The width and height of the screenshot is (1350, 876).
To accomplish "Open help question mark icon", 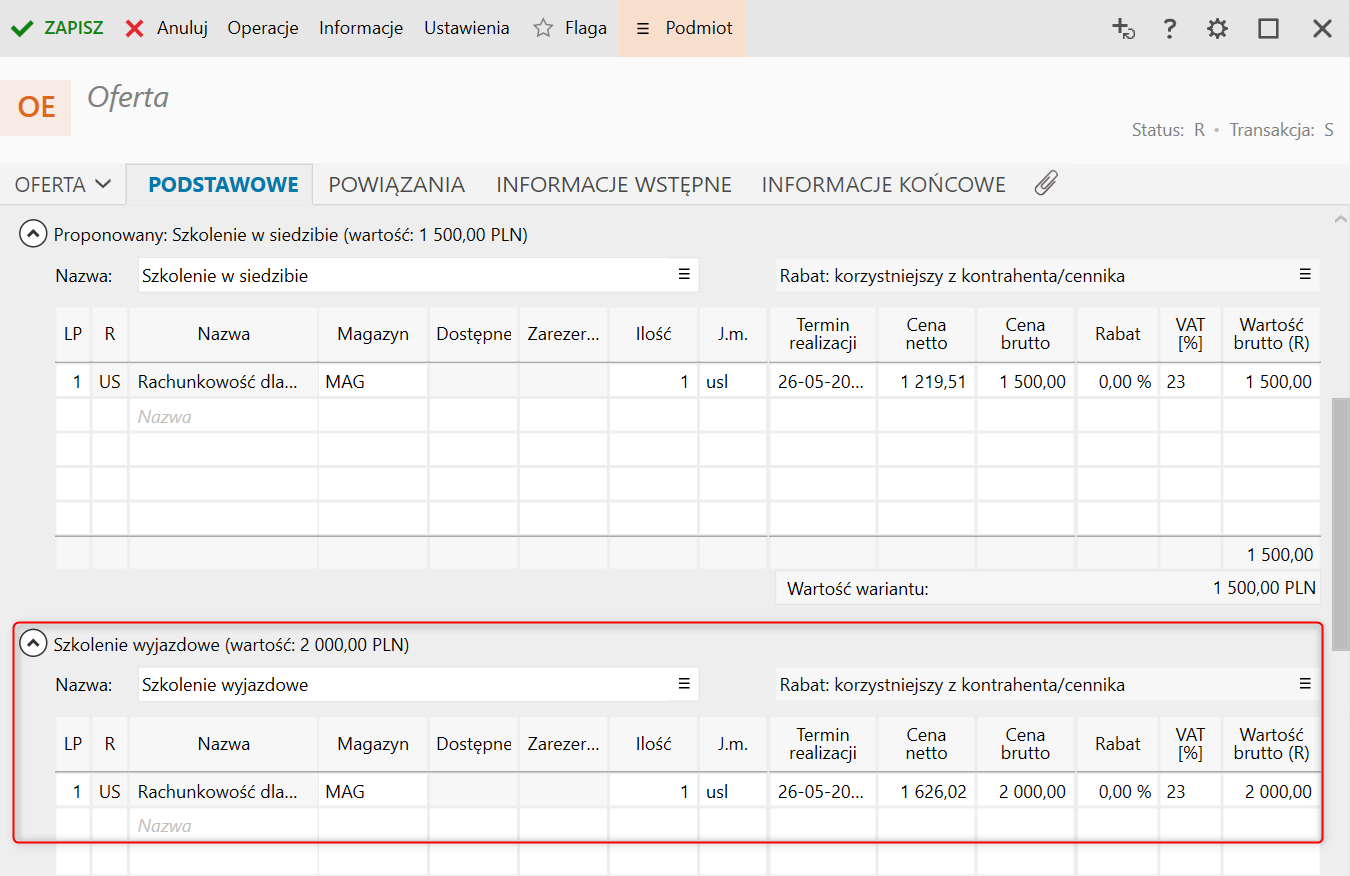I will [1170, 29].
